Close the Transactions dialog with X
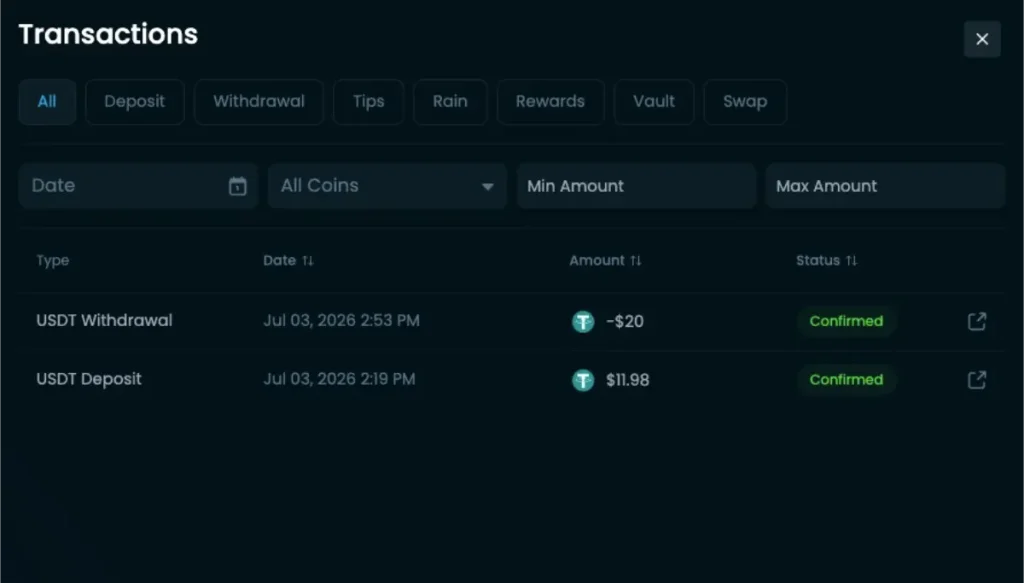 point(982,39)
